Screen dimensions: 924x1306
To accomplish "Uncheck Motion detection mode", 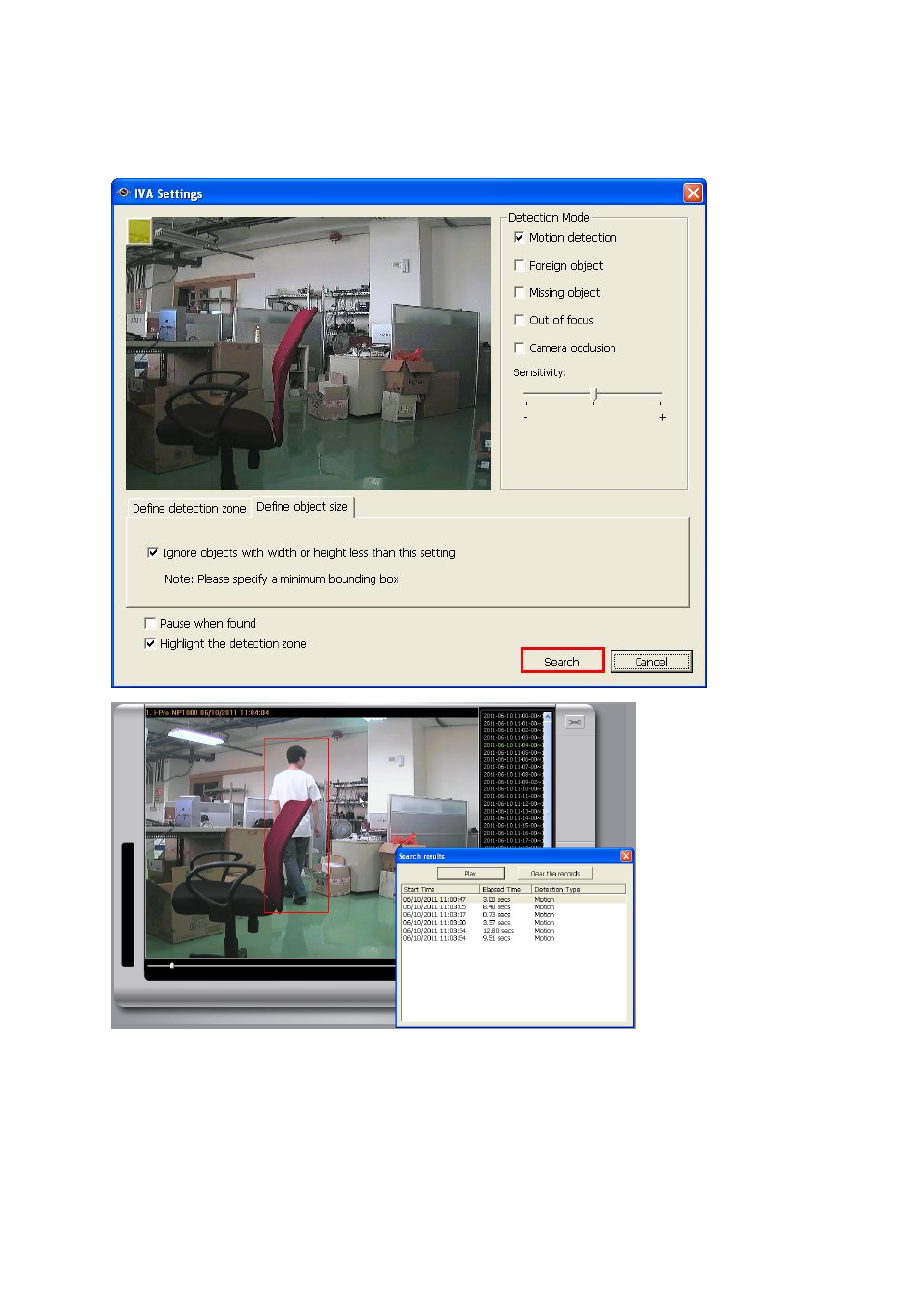I will pos(519,237).
